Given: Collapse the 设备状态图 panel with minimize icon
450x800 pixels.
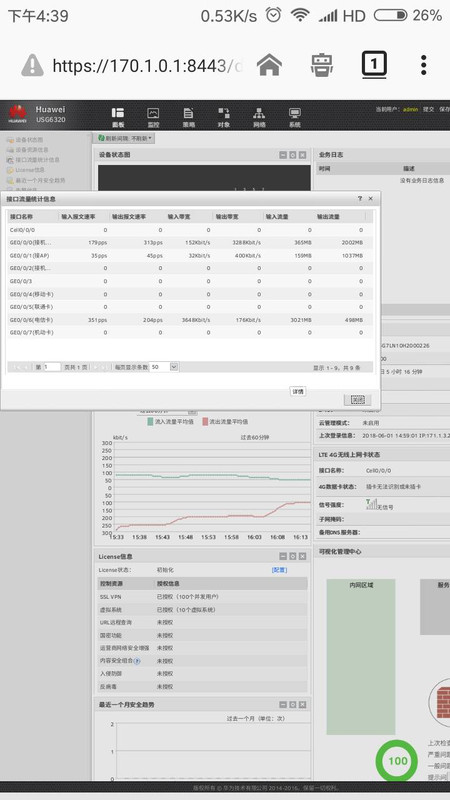Looking at the screenshot, I should click(283, 155).
